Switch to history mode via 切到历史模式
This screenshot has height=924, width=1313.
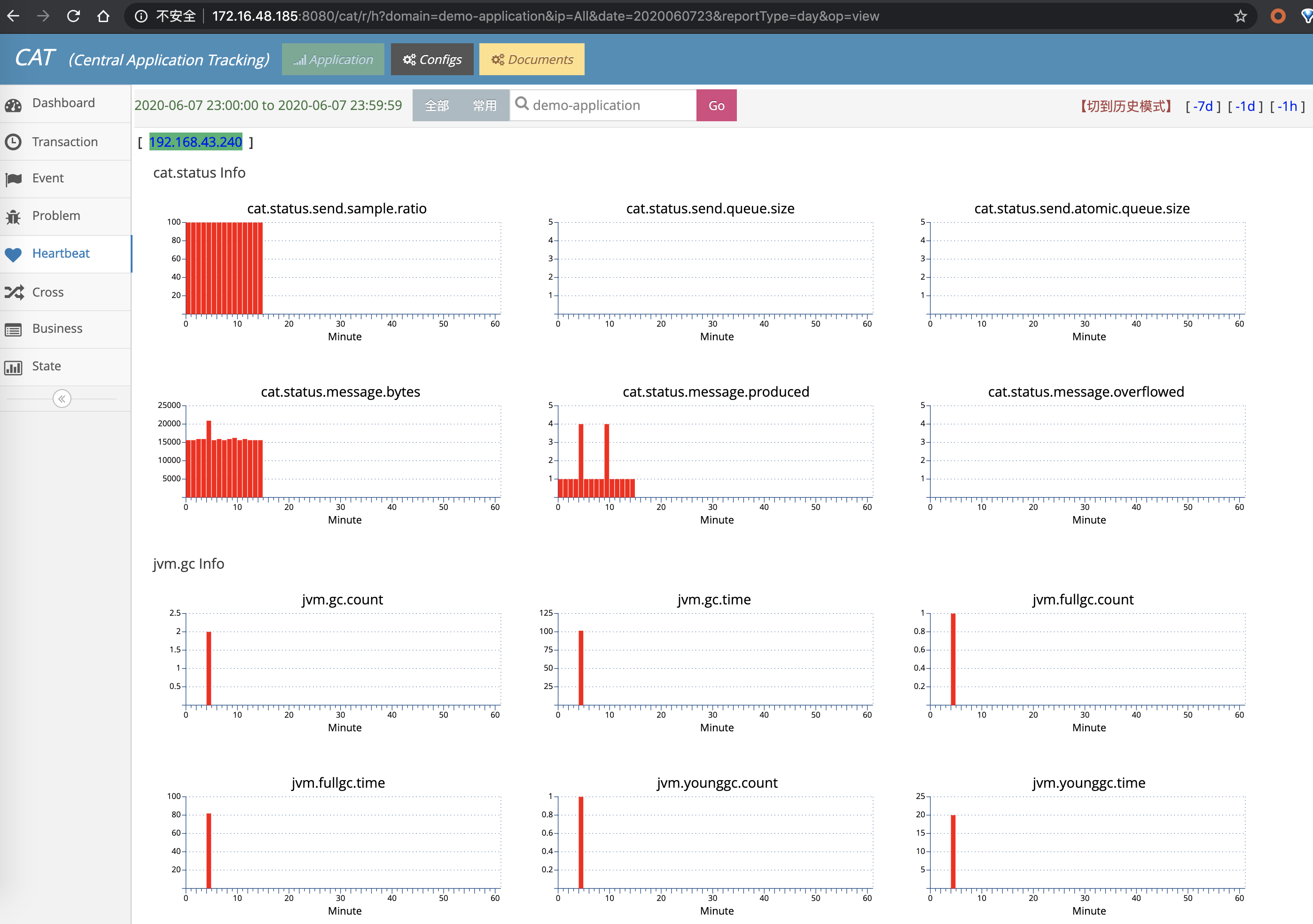[1126, 106]
